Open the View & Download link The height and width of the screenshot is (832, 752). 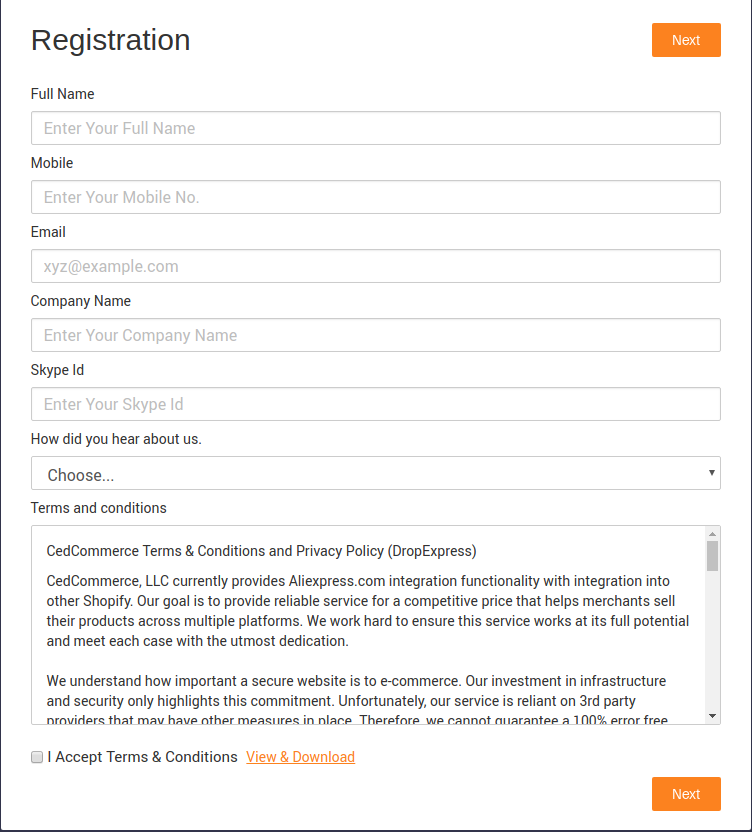pyautogui.click(x=300, y=757)
